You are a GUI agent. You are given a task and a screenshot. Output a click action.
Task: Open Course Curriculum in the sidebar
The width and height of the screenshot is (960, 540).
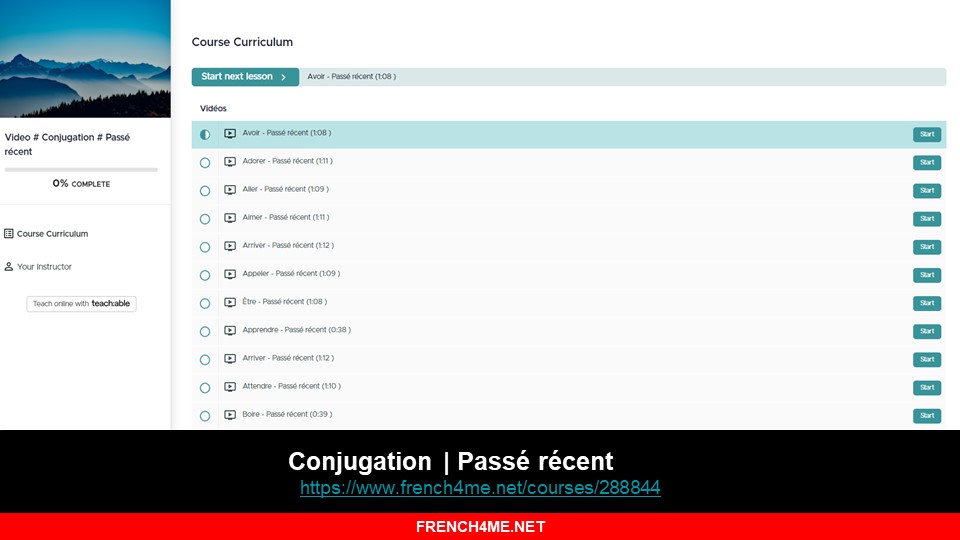click(x=52, y=234)
